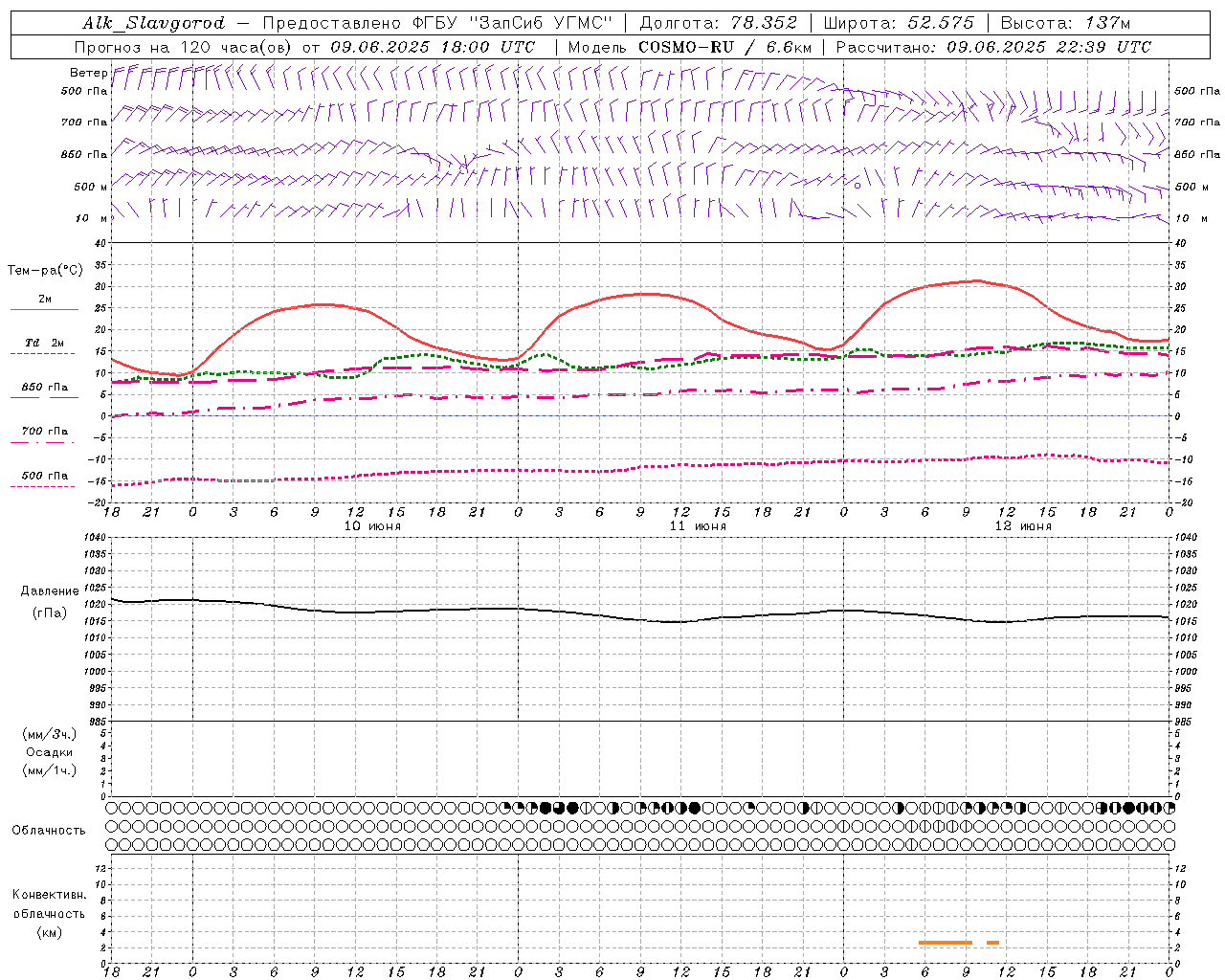Click the 12 июня date label
Viewport: 1225px width, 980px height.
pyautogui.click(x=1023, y=526)
